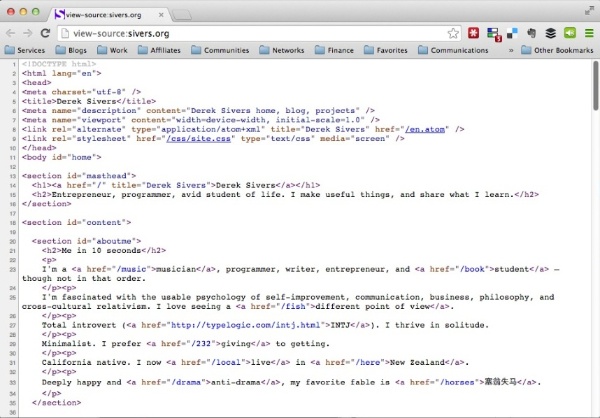This screenshot has width=600, height=418.
Task: Open the extension icon with red badge
Action: (494, 34)
